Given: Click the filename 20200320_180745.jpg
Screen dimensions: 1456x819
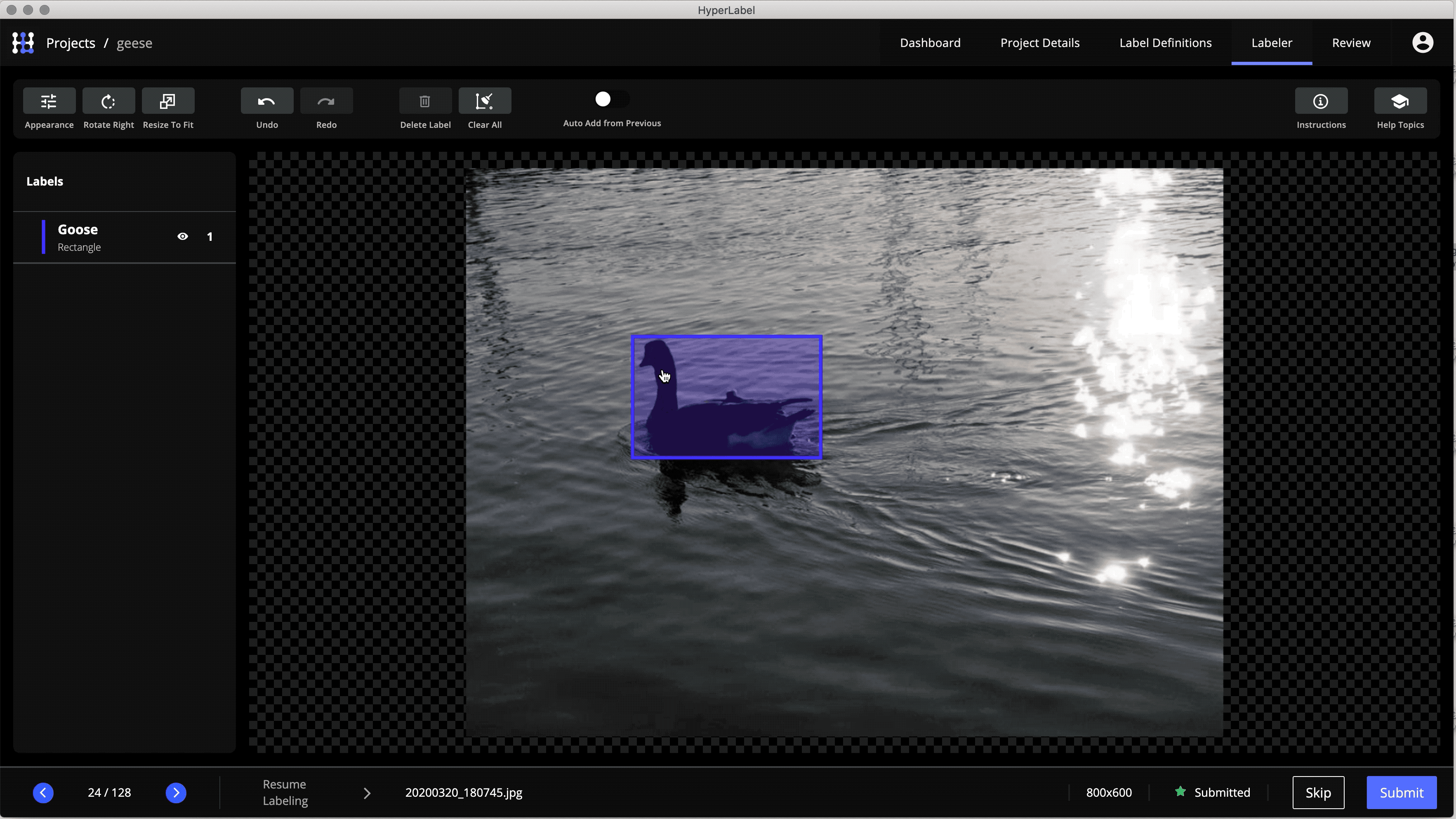Looking at the screenshot, I should click(x=464, y=793).
